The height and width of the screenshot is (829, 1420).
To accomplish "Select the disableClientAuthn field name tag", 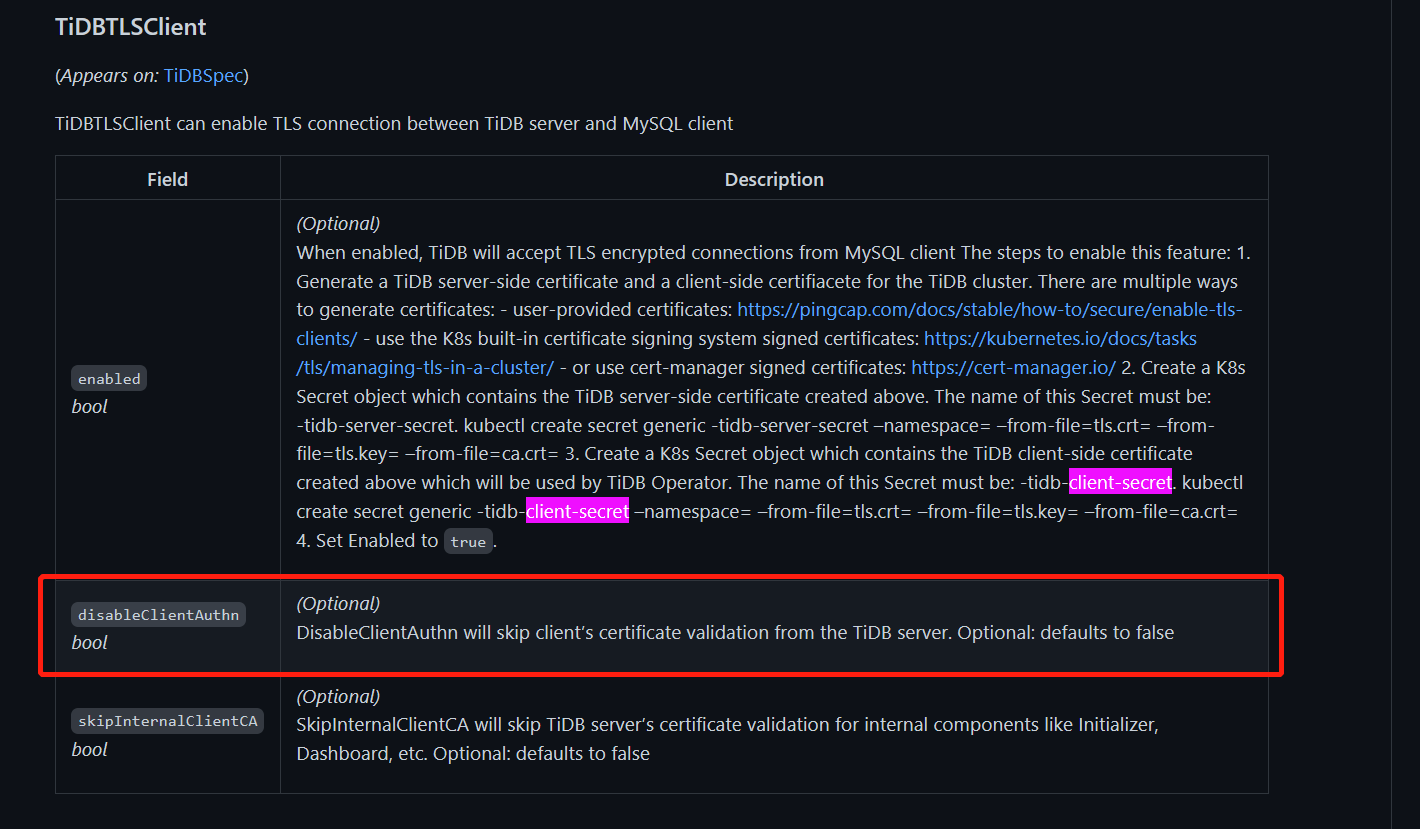I will (158, 615).
